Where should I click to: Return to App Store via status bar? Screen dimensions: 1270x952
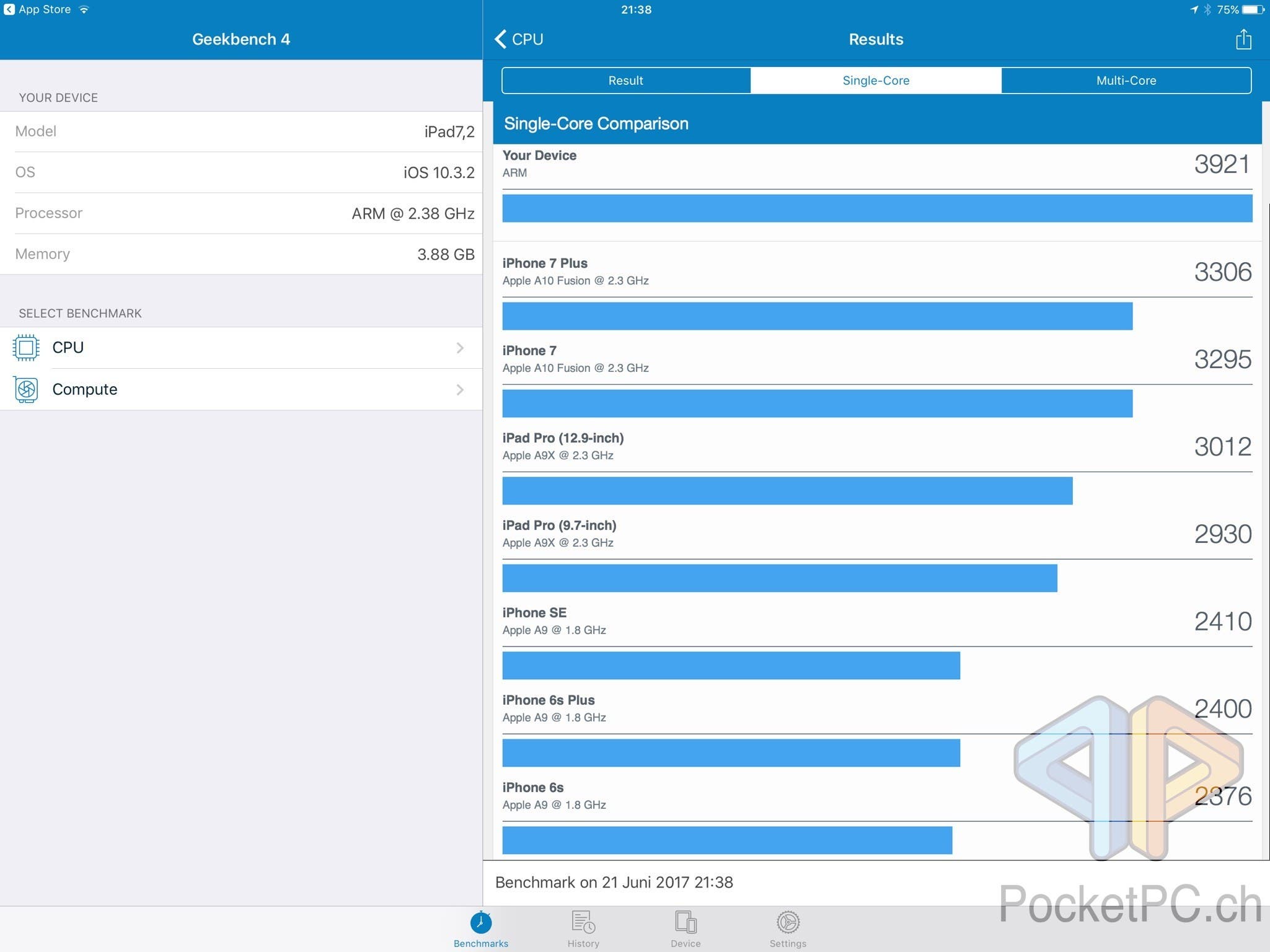(37, 9)
